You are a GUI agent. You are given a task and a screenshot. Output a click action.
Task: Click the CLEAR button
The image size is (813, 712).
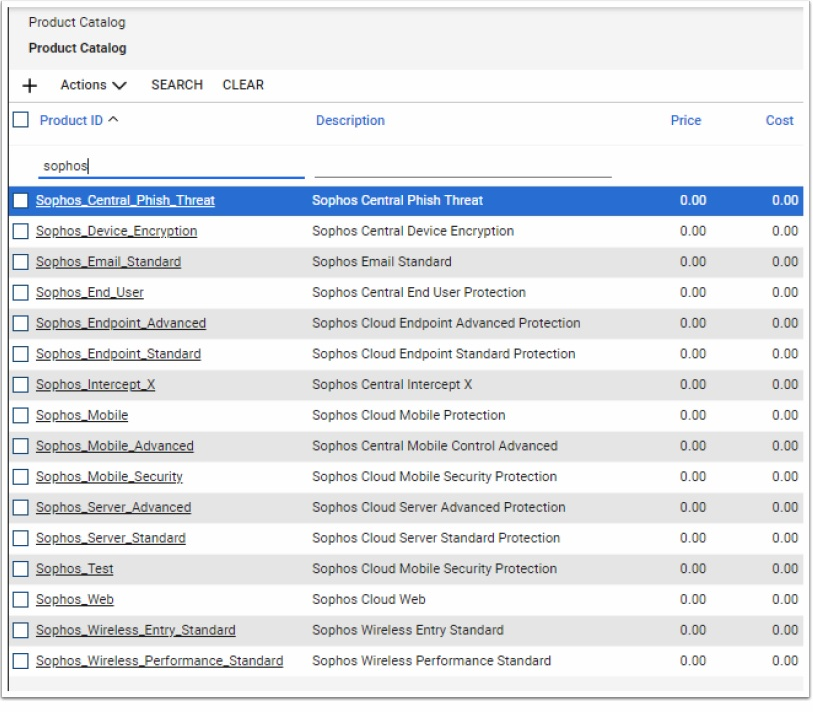[243, 85]
